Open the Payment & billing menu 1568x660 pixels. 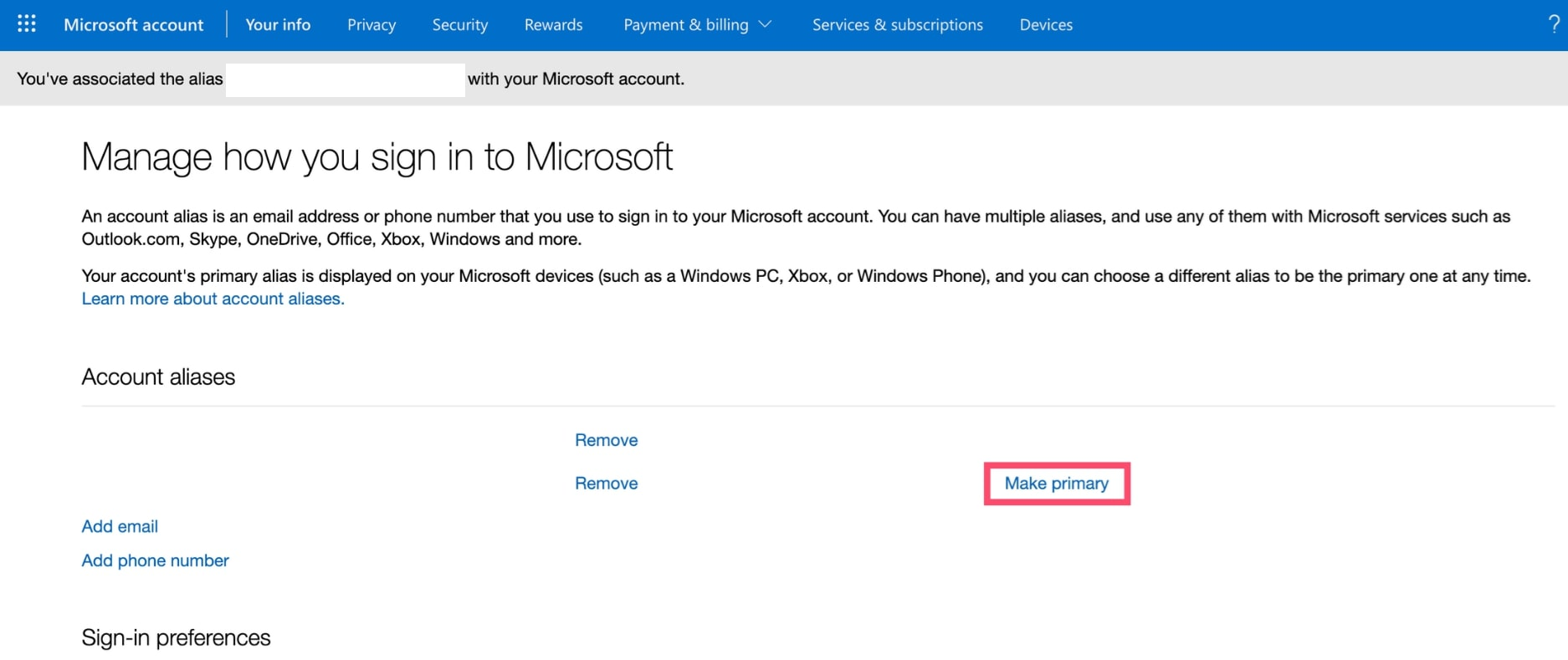tap(685, 25)
